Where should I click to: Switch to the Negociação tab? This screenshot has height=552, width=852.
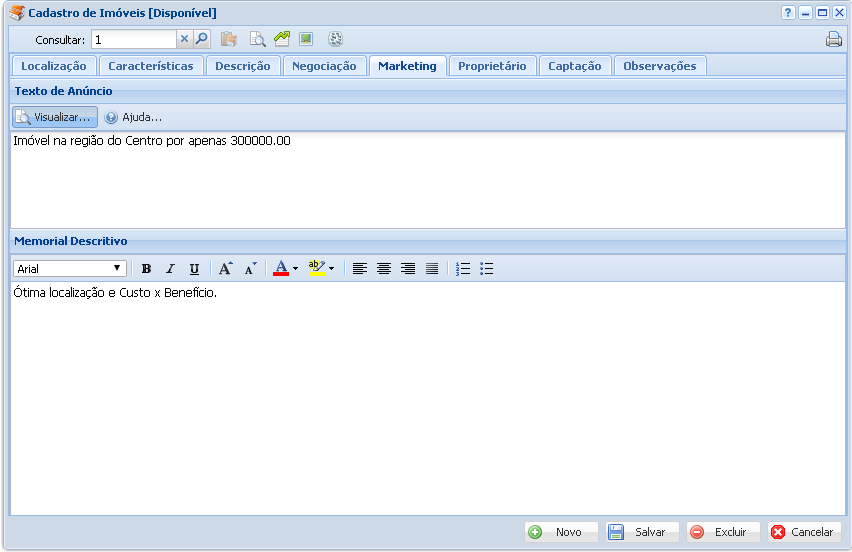[324, 66]
